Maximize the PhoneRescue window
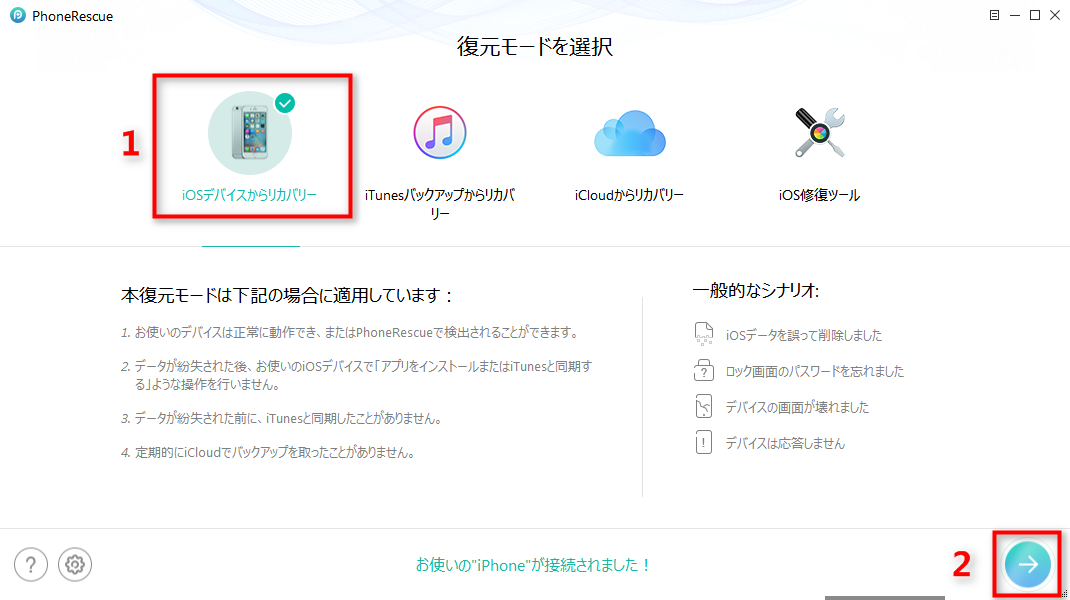This screenshot has height=600, width=1070. [x=1035, y=15]
